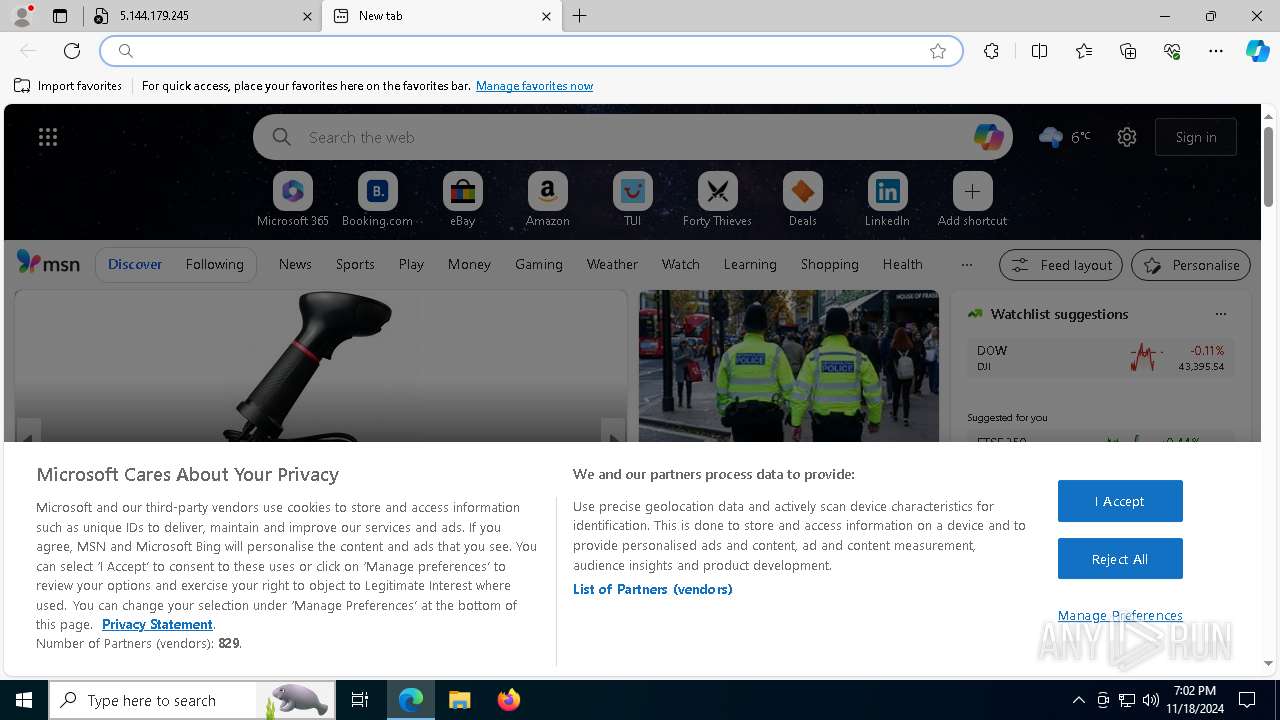Select the Following feed tab
Viewport: 1280px width, 720px height.
tap(214, 264)
